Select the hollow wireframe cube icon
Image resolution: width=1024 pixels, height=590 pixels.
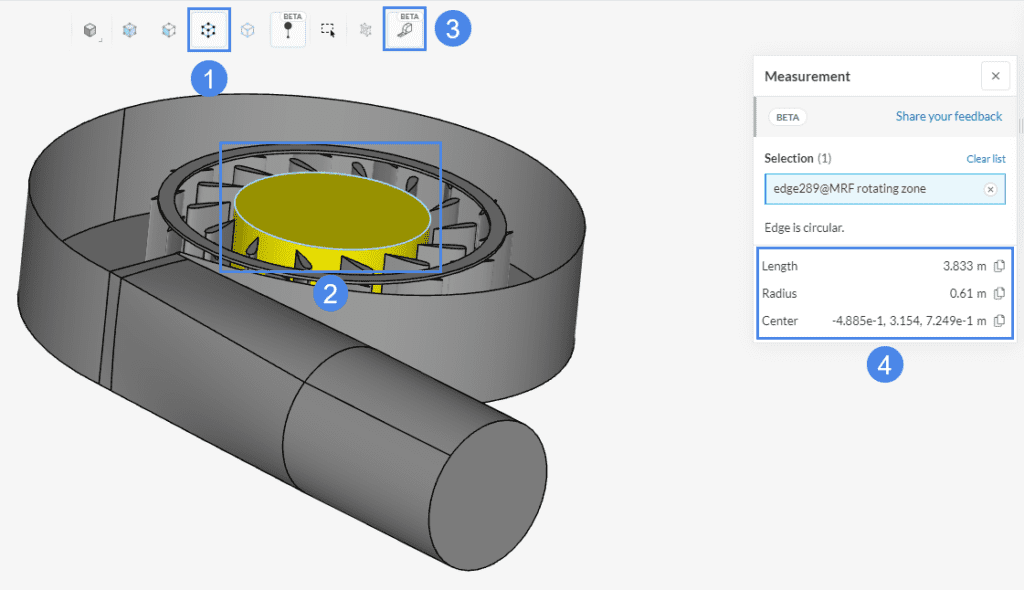tap(247, 29)
